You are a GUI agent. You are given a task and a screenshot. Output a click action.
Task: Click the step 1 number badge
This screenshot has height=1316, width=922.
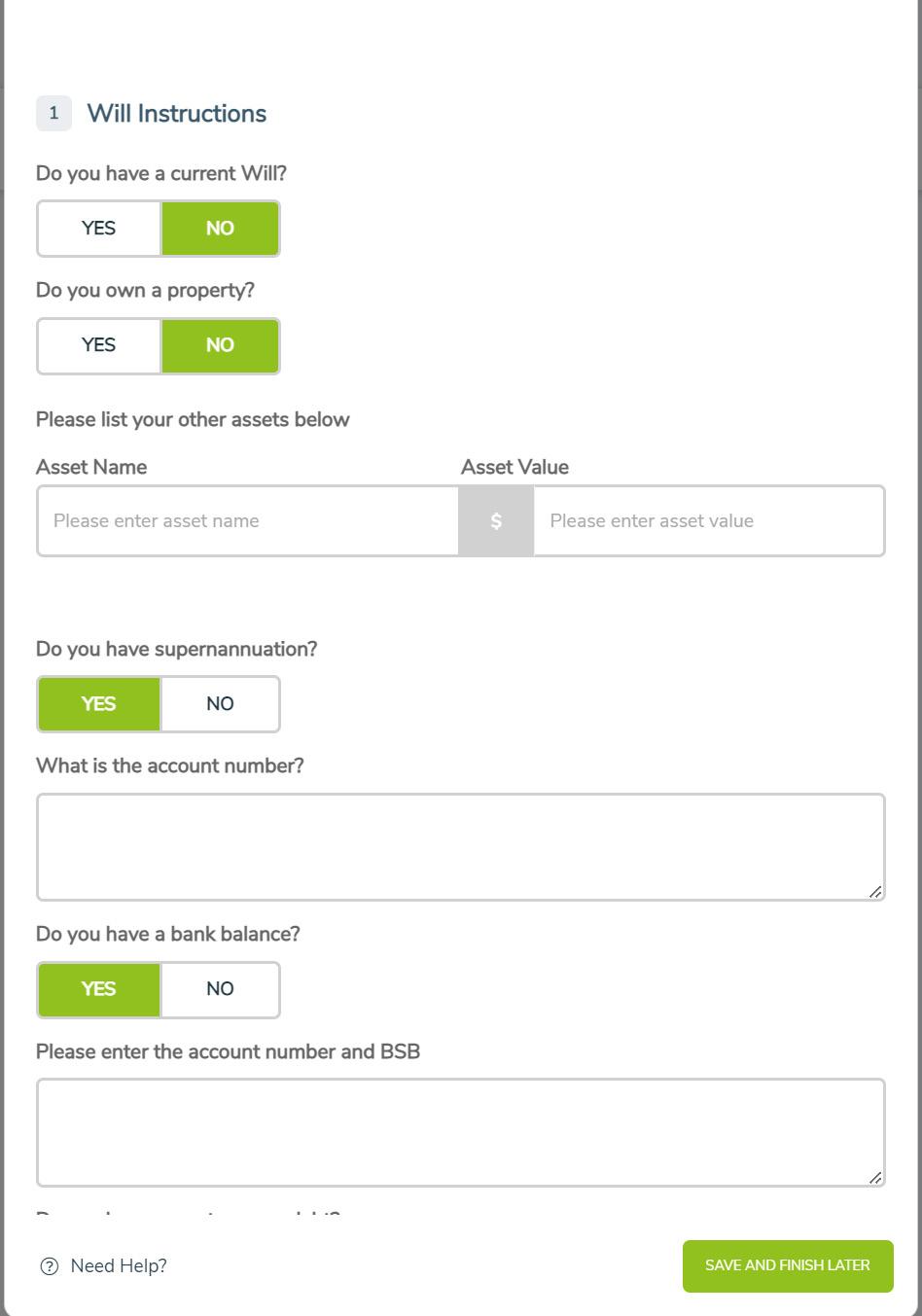(53, 114)
